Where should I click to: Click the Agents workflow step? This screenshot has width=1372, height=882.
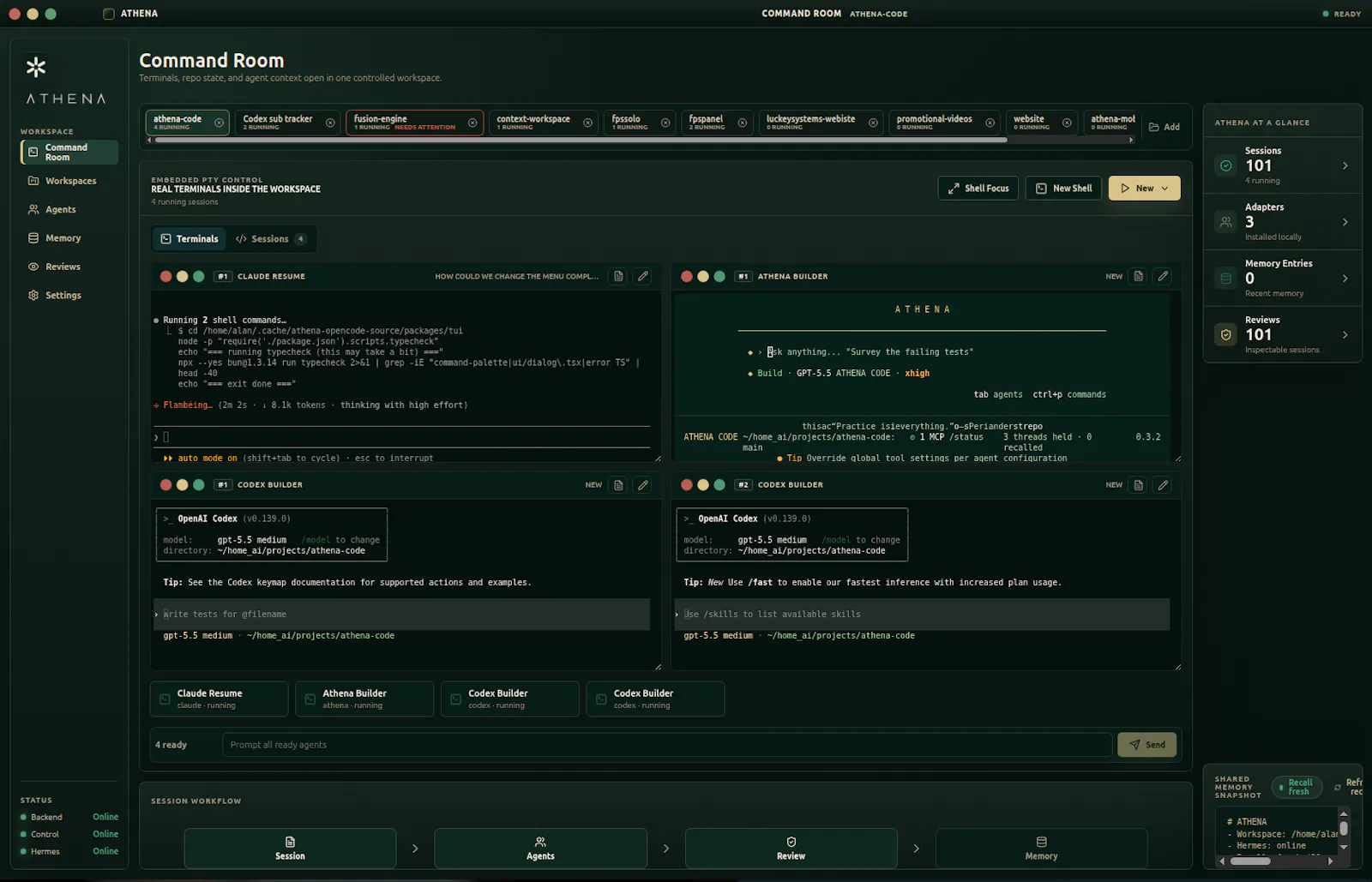540,849
